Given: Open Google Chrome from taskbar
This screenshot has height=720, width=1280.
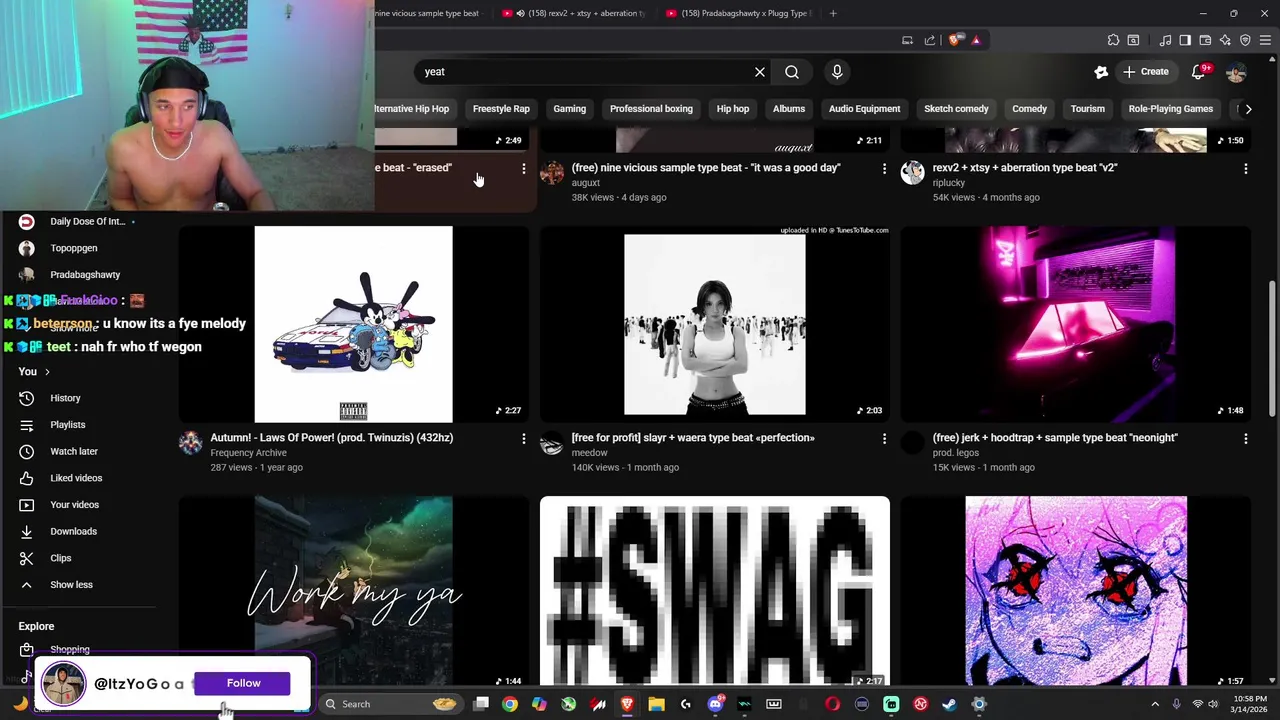Looking at the screenshot, I should click(x=510, y=704).
